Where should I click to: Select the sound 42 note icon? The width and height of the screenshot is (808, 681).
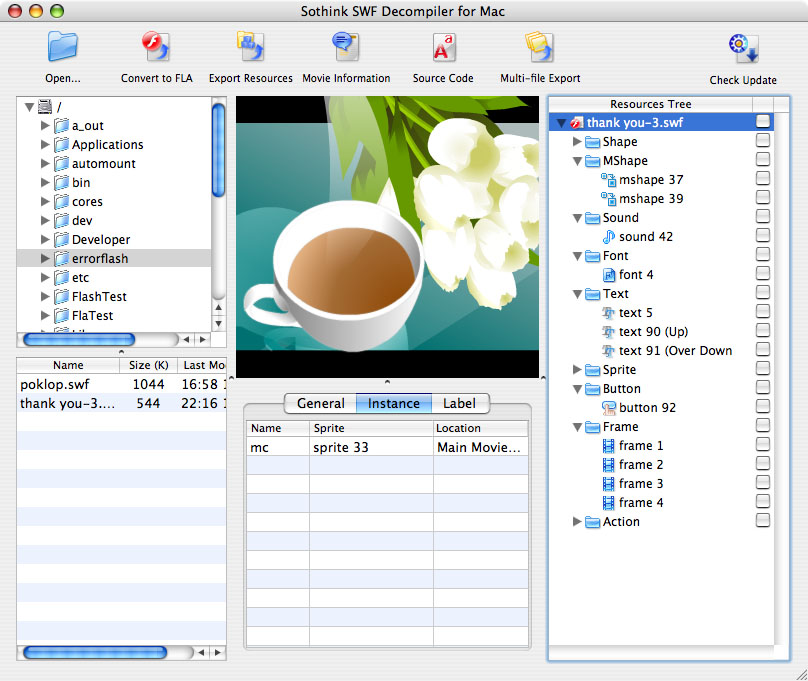click(x=609, y=236)
